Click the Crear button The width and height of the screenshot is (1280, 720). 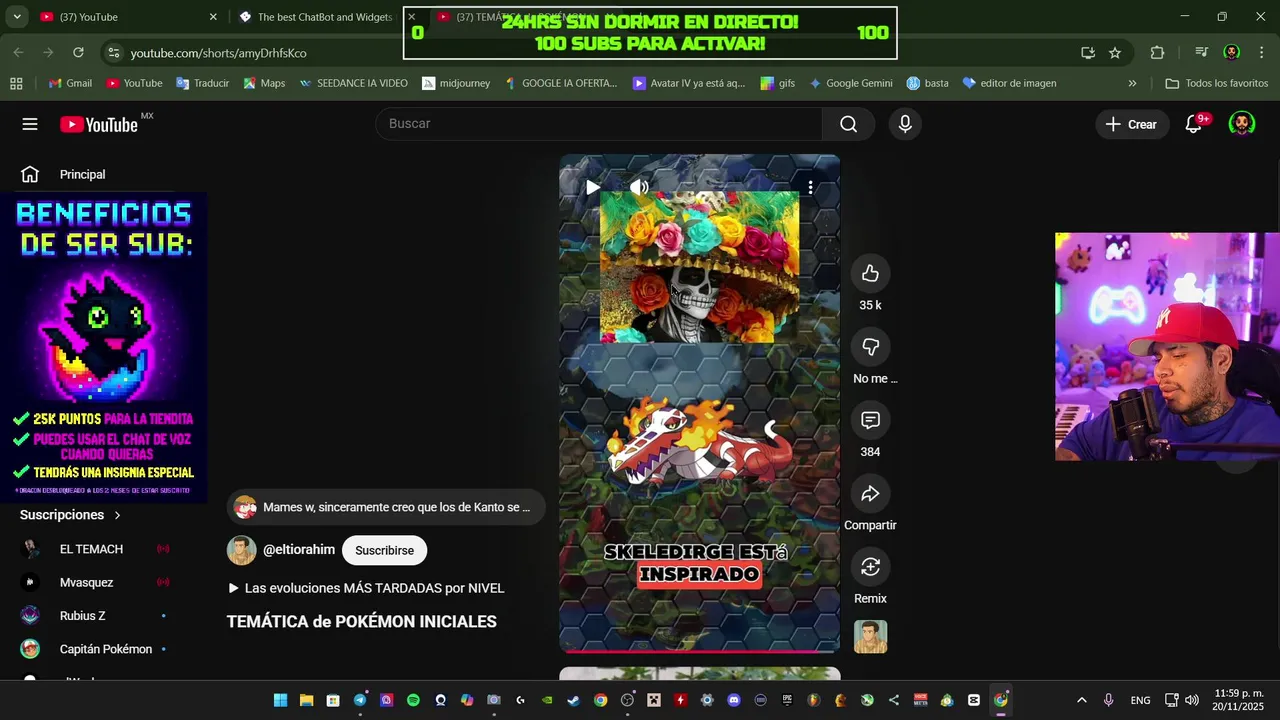(1131, 124)
